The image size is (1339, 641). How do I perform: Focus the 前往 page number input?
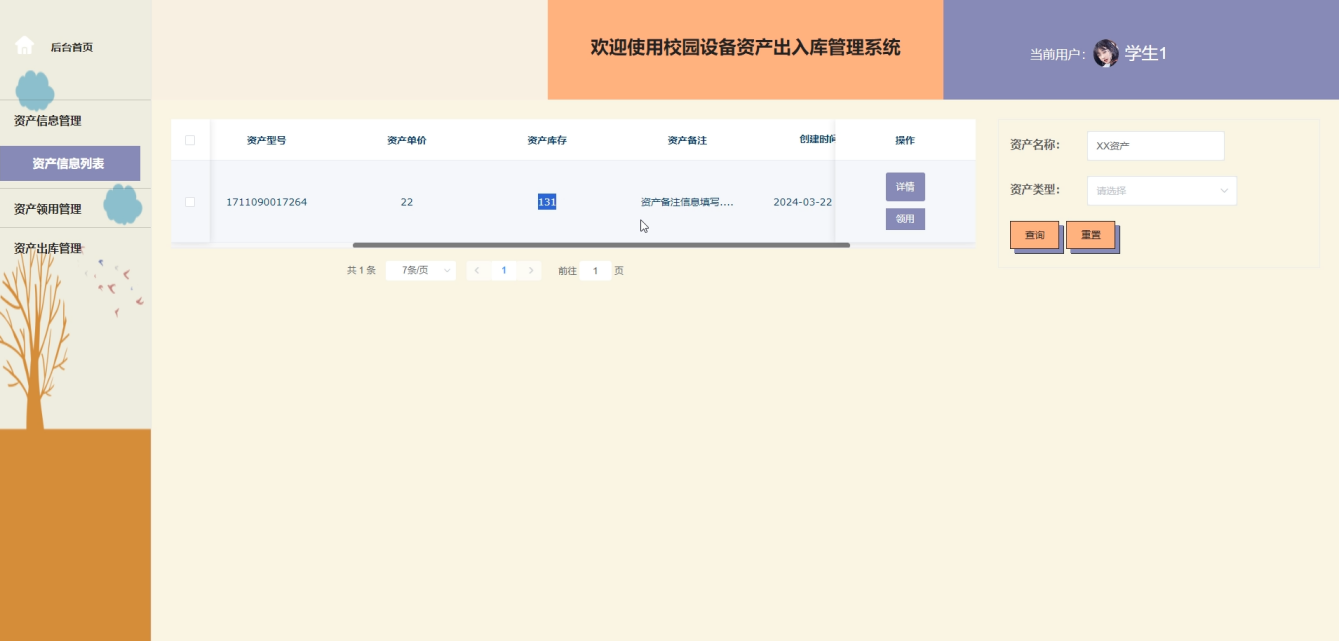(x=595, y=270)
